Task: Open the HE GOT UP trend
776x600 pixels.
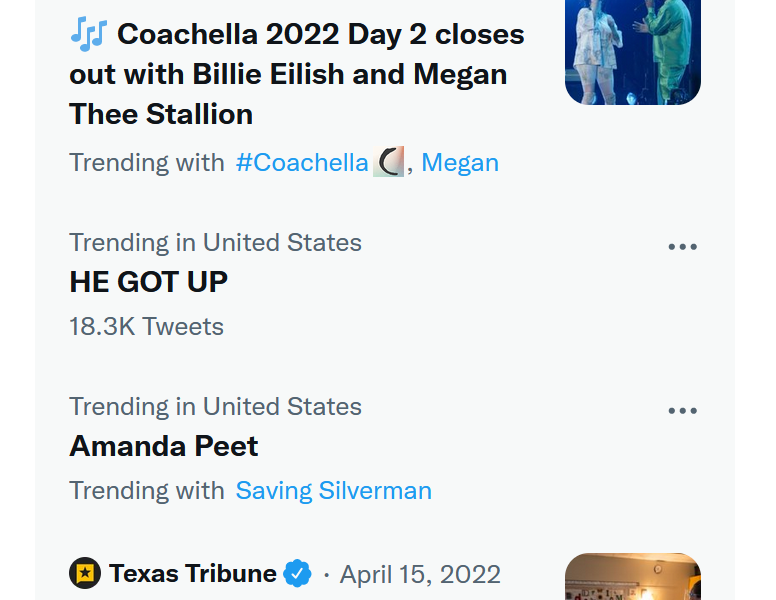Action: (148, 283)
